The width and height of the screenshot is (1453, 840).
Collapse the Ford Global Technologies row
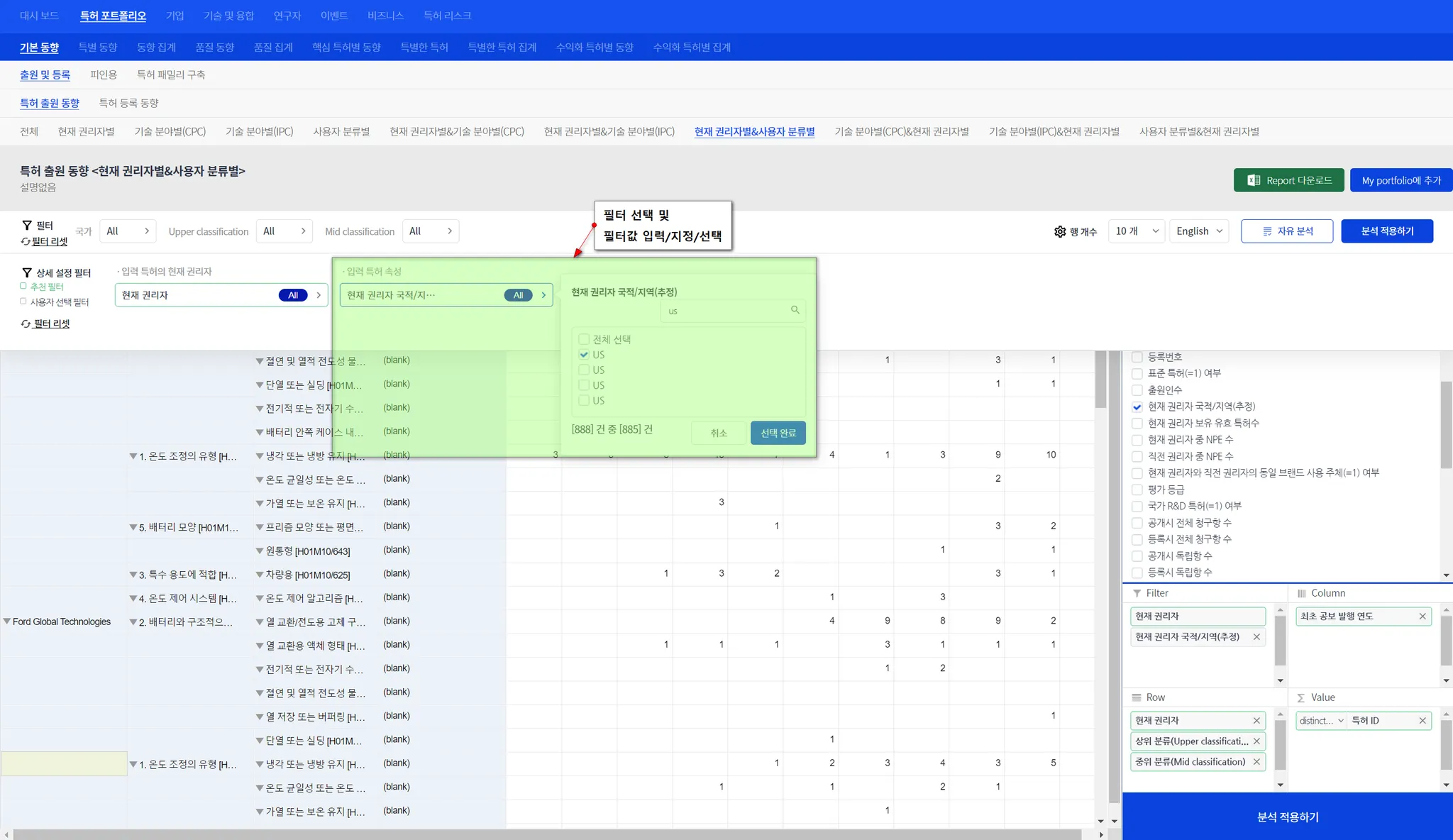(7, 621)
